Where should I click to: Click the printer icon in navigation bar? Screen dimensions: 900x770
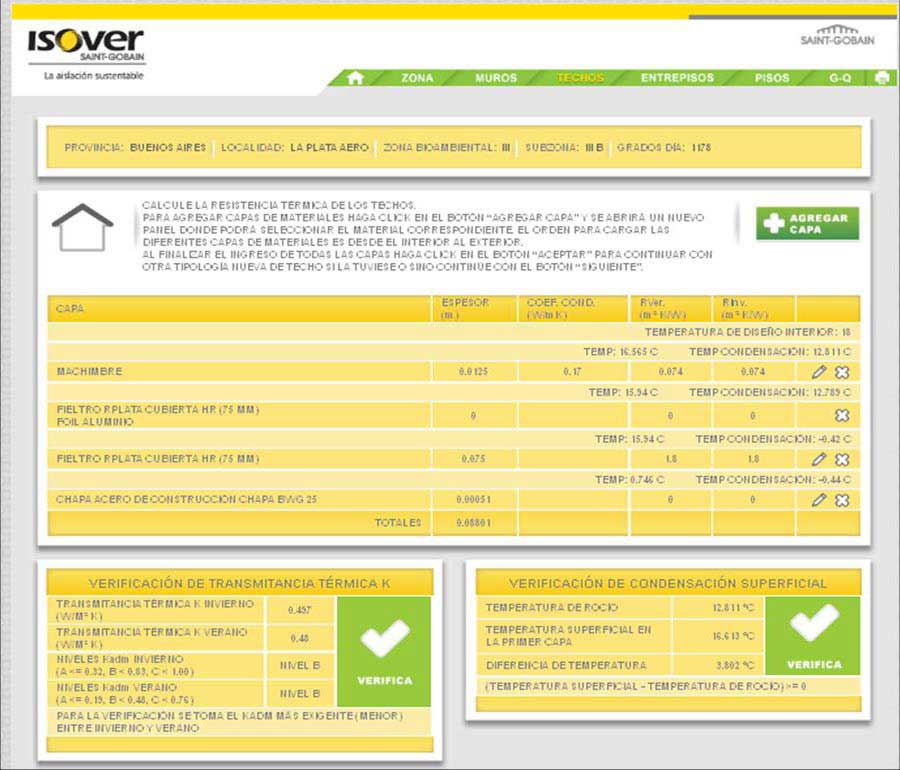(x=881, y=78)
